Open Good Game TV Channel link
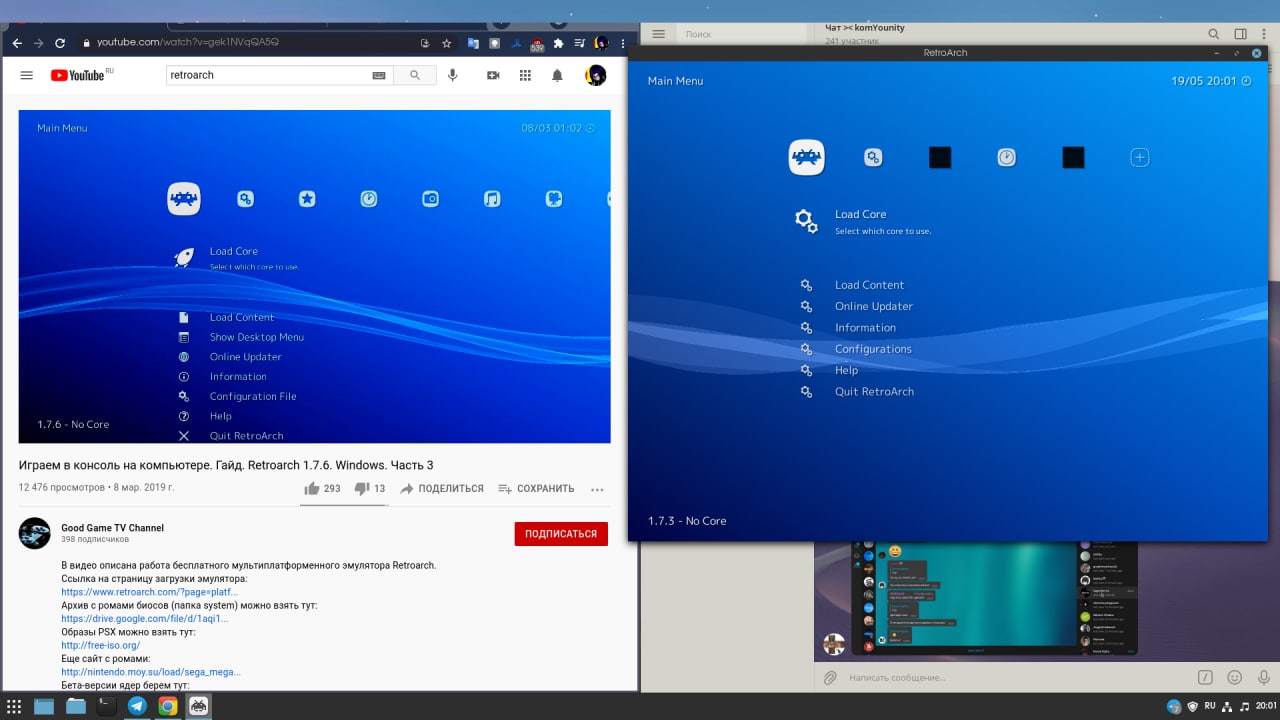 112,528
